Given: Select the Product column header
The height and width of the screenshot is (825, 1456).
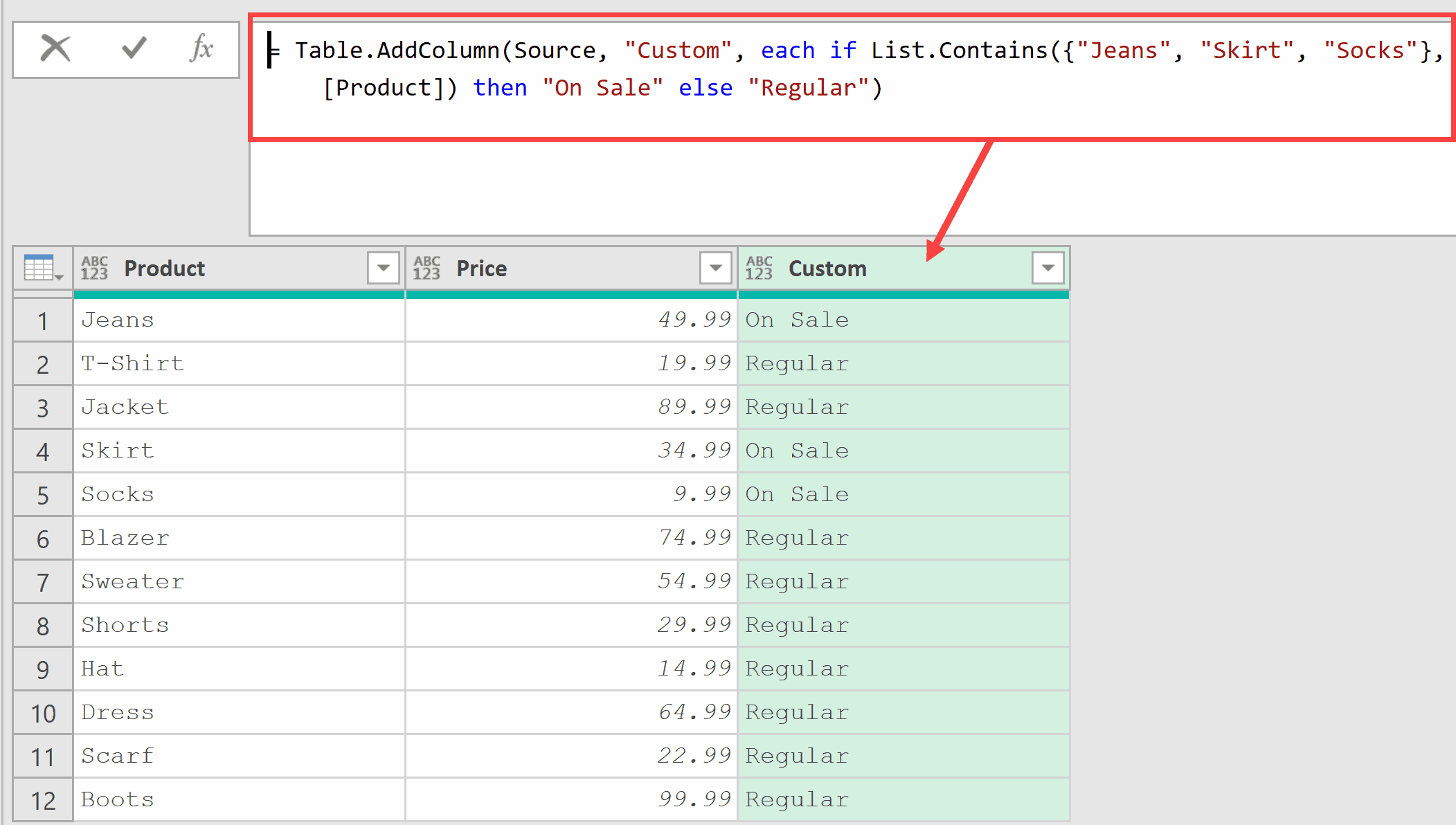Looking at the screenshot, I should [165, 269].
